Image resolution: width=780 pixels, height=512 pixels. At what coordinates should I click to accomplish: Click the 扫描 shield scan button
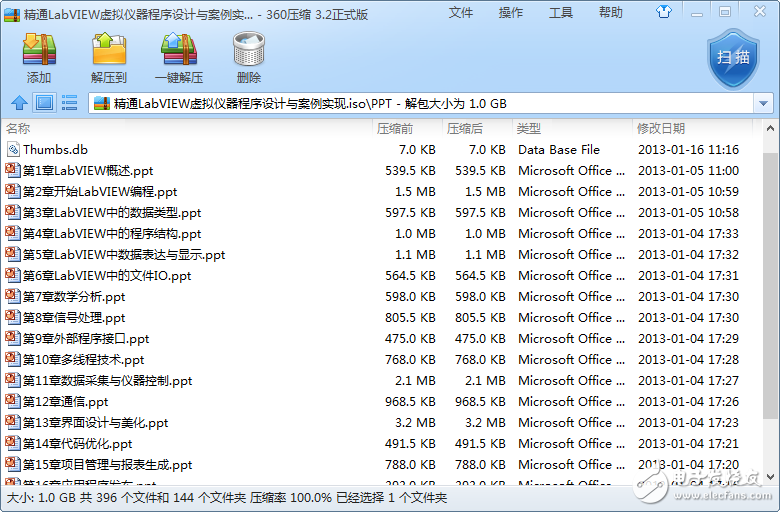click(733, 59)
